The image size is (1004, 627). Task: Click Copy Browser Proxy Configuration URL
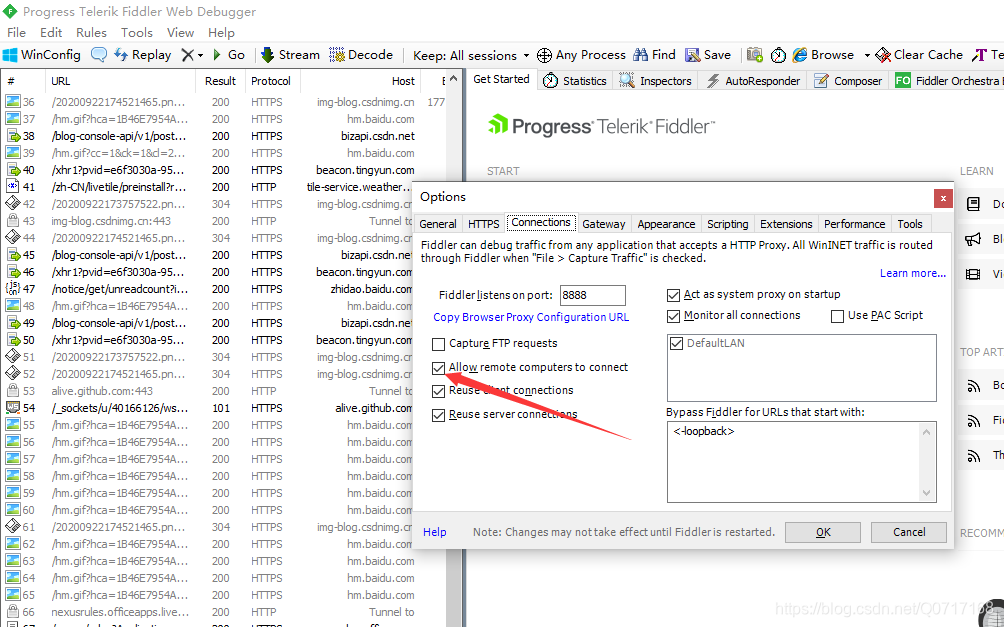point(531,317)
